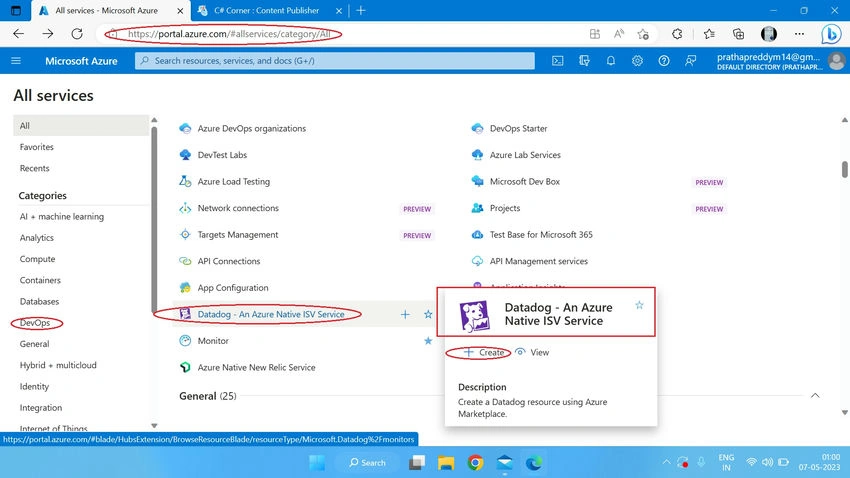The width and height of the screenshot is (850, 478).
Task: Launch Chrome from the taskbar
Action: [475, 462]
